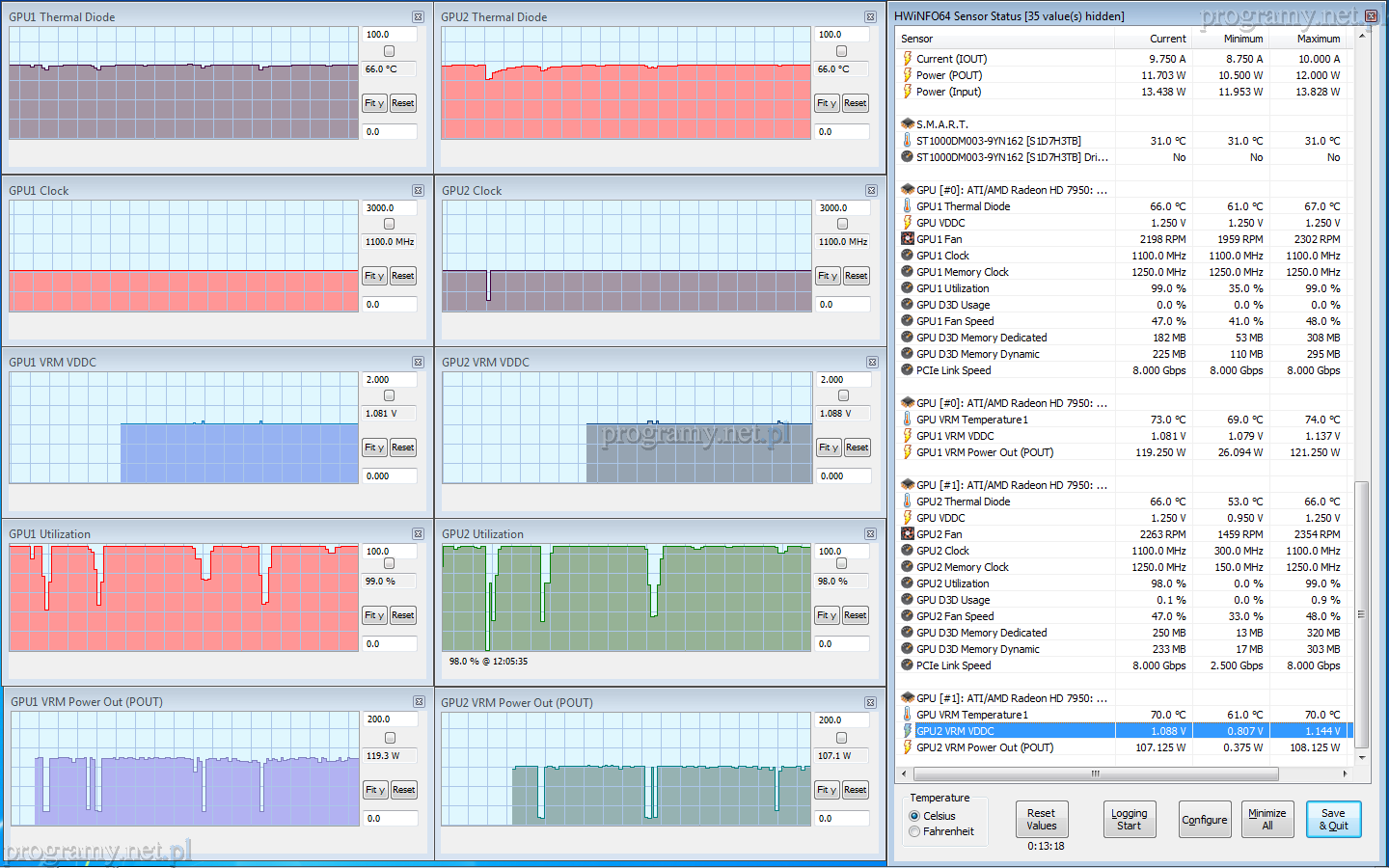Image resolution: width=1389 pixels, height=868 pixels.
Task: Click the horizontal scrollbar of the sensor list
Action: coord(1095,773)
